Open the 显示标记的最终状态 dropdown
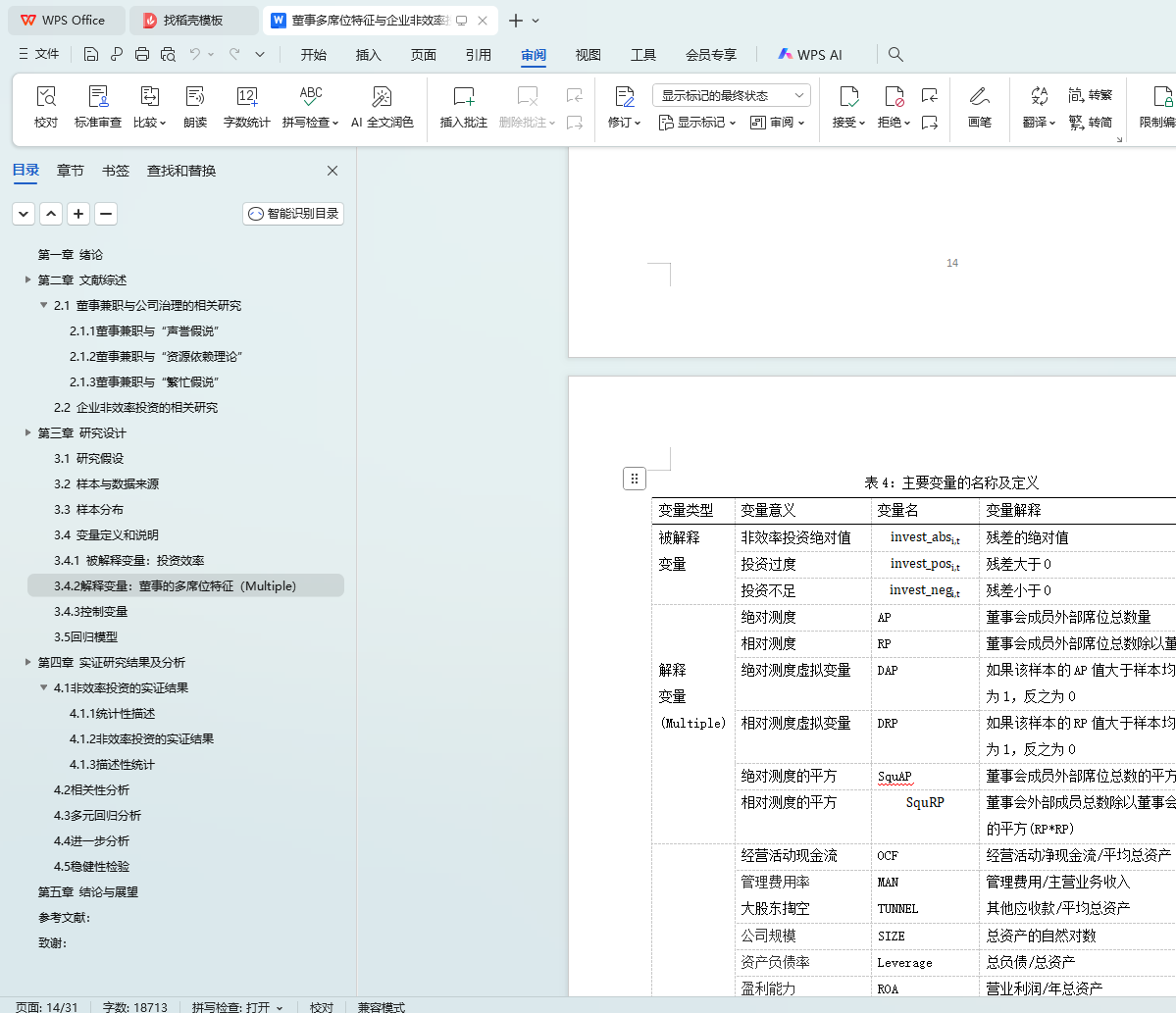 coord(732,95)
